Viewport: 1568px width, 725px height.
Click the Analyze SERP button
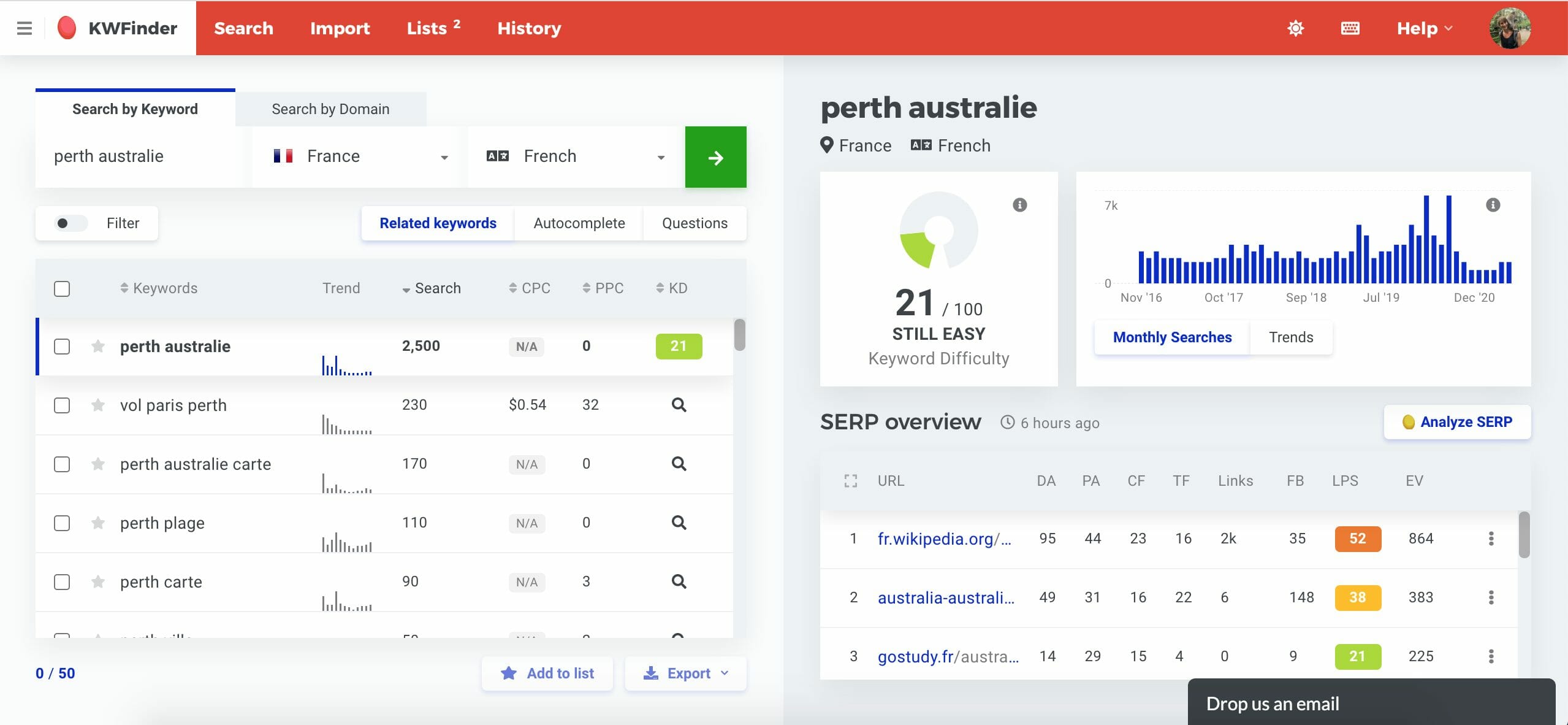[1457, 422]
